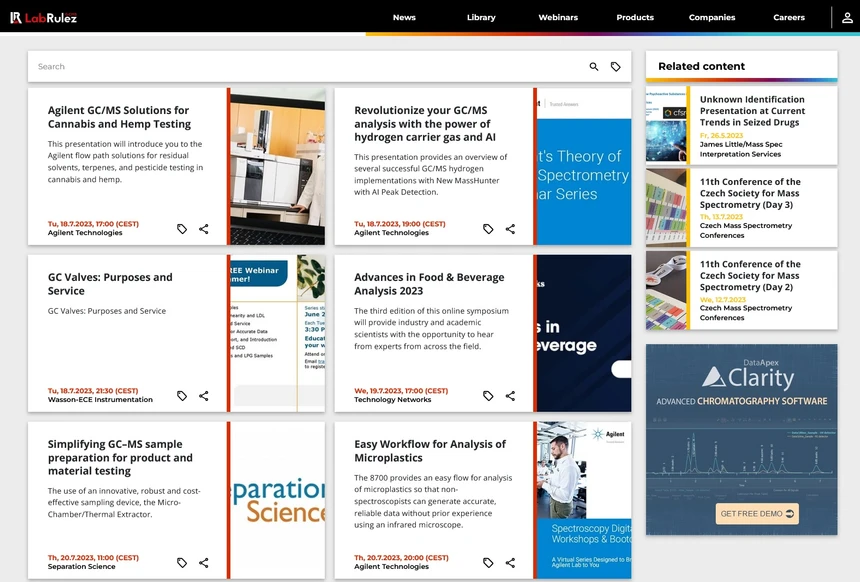
Task: Click 'Th, 20.7.2023, 20:00 (CEST)' date text
Action: click(401, 558)
